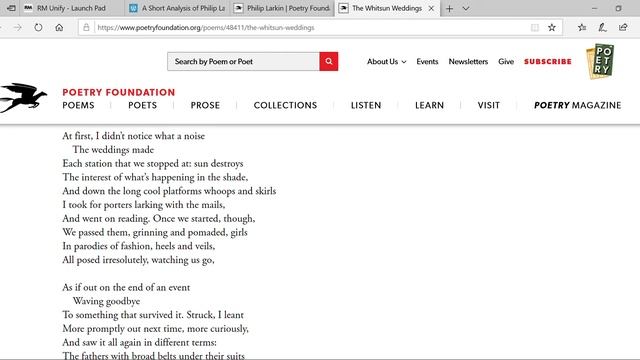640x360 pixels.
Task: Click line "To something that survived it. Struck, I leant"
Action: coord(153,315)
